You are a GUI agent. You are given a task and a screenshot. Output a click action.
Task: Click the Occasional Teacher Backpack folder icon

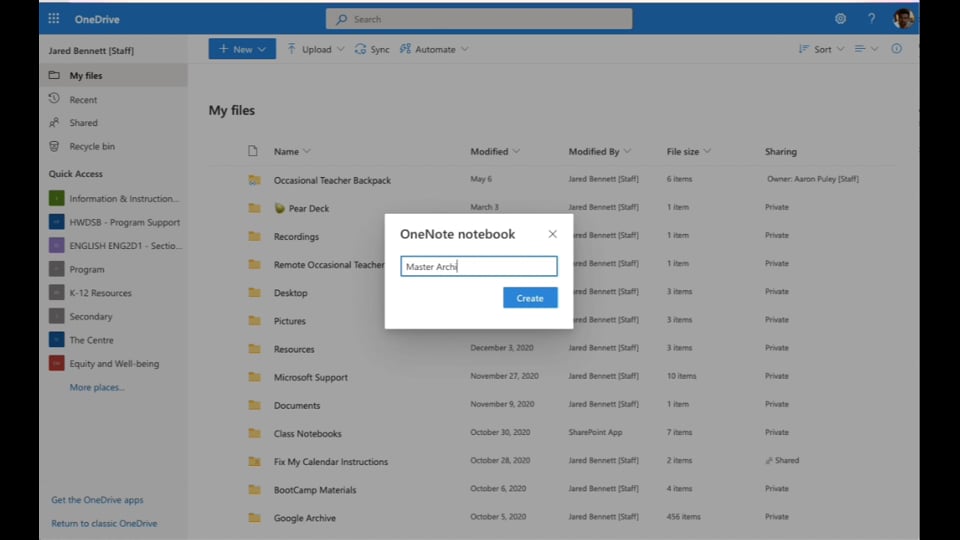pyautogui.click(x=254, y=180)
